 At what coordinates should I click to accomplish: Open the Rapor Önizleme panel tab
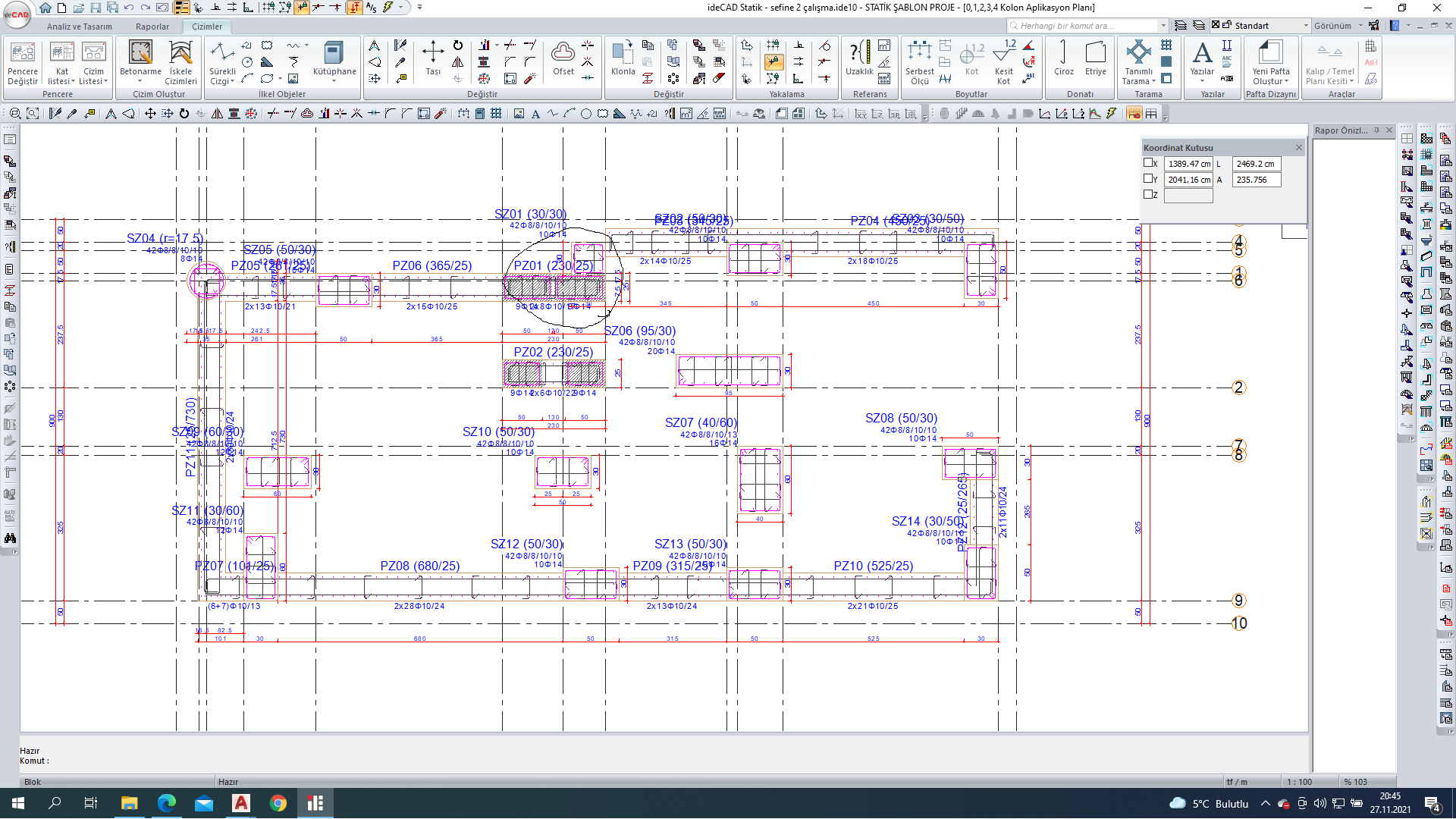coord(1341,130)
